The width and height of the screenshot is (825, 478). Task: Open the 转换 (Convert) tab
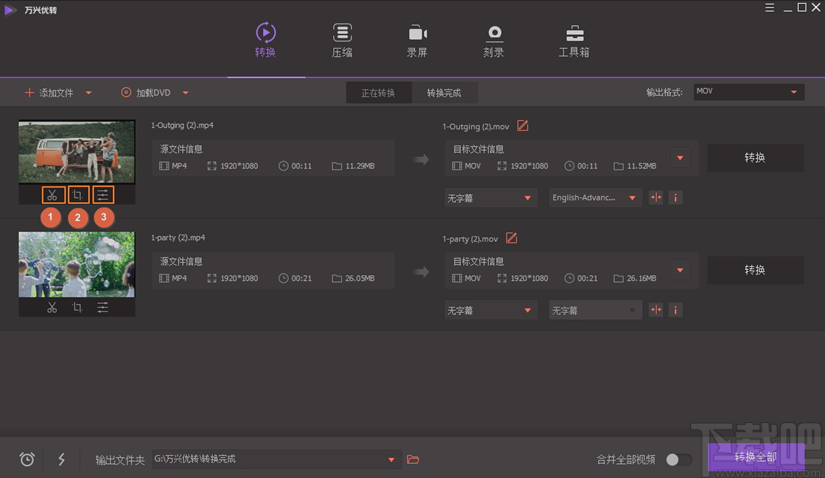[266, 40]
